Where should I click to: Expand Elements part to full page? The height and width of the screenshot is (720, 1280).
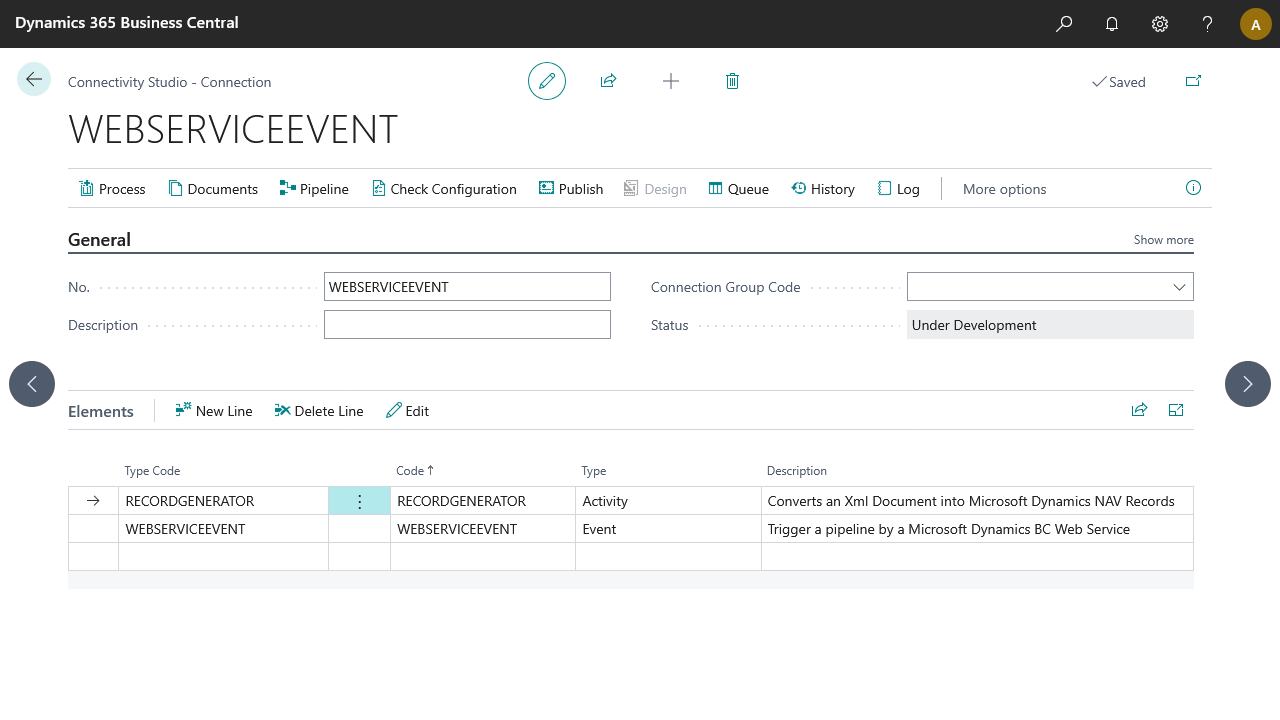tap(1176, 410)
